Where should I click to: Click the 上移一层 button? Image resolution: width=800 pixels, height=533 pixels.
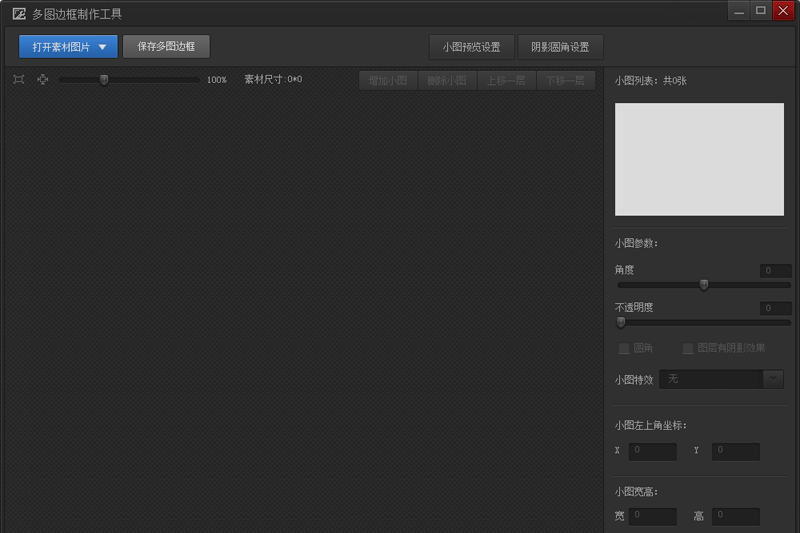click(506, 81)
